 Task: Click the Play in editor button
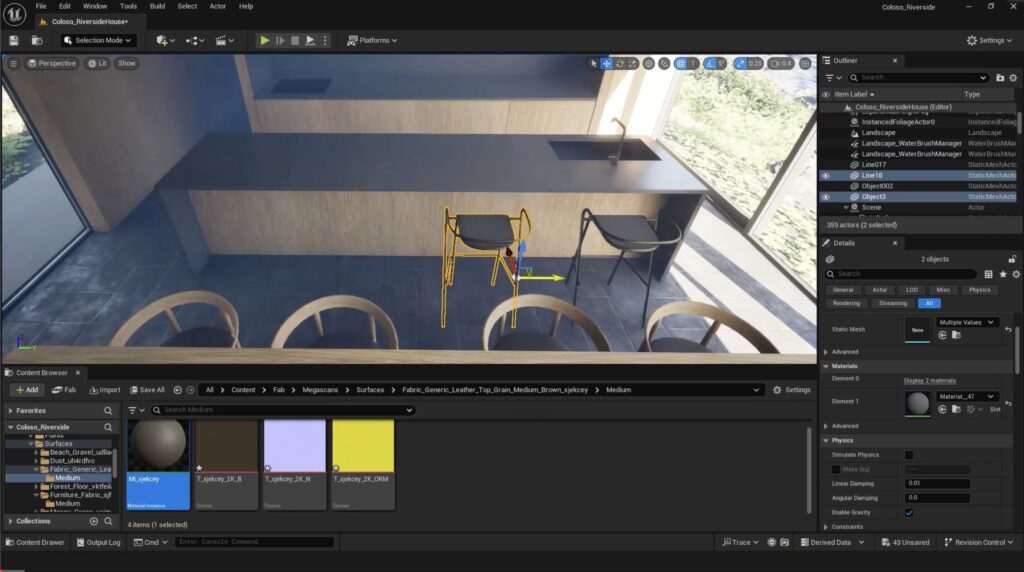pyautogui.click(x=264, y=40)
